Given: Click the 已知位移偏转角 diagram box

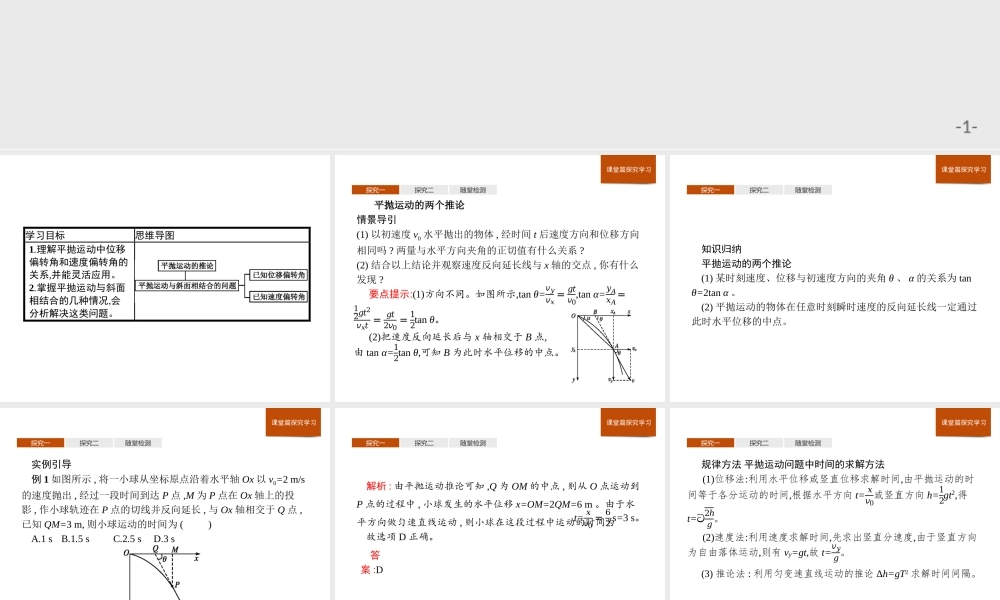Looking at the screenshot, I should [278, 276].
